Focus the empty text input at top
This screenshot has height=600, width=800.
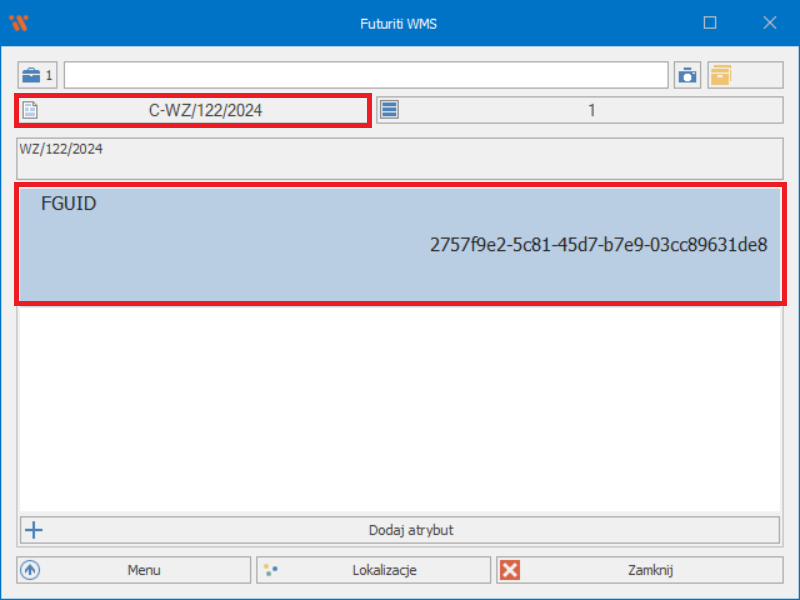[366, 75]
